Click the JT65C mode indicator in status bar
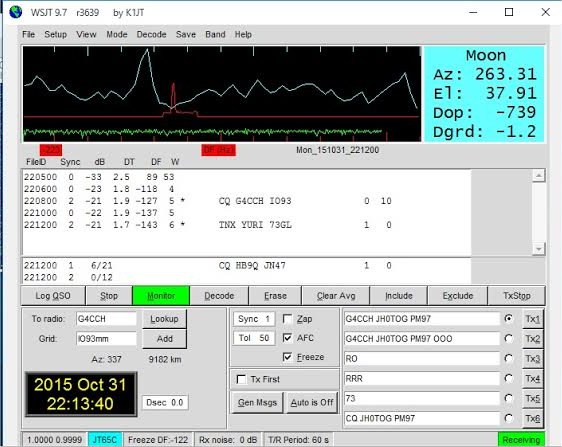The width and height of the screenshot is (562, 447). (x=105, y=440)
